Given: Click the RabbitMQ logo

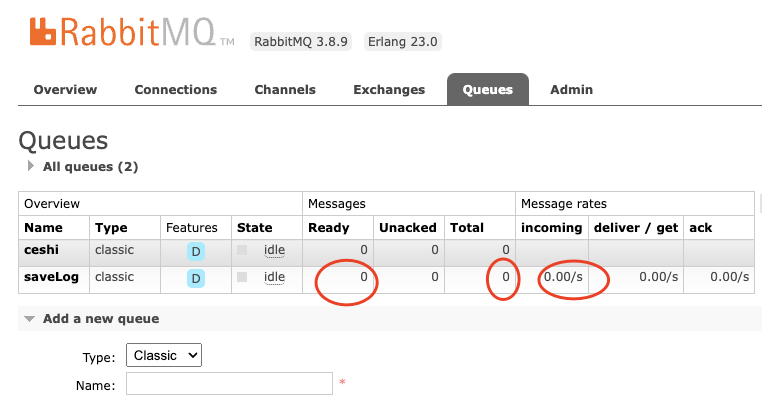Looking at the screenshot, I should pyautogui.click(x=132, y=32).
